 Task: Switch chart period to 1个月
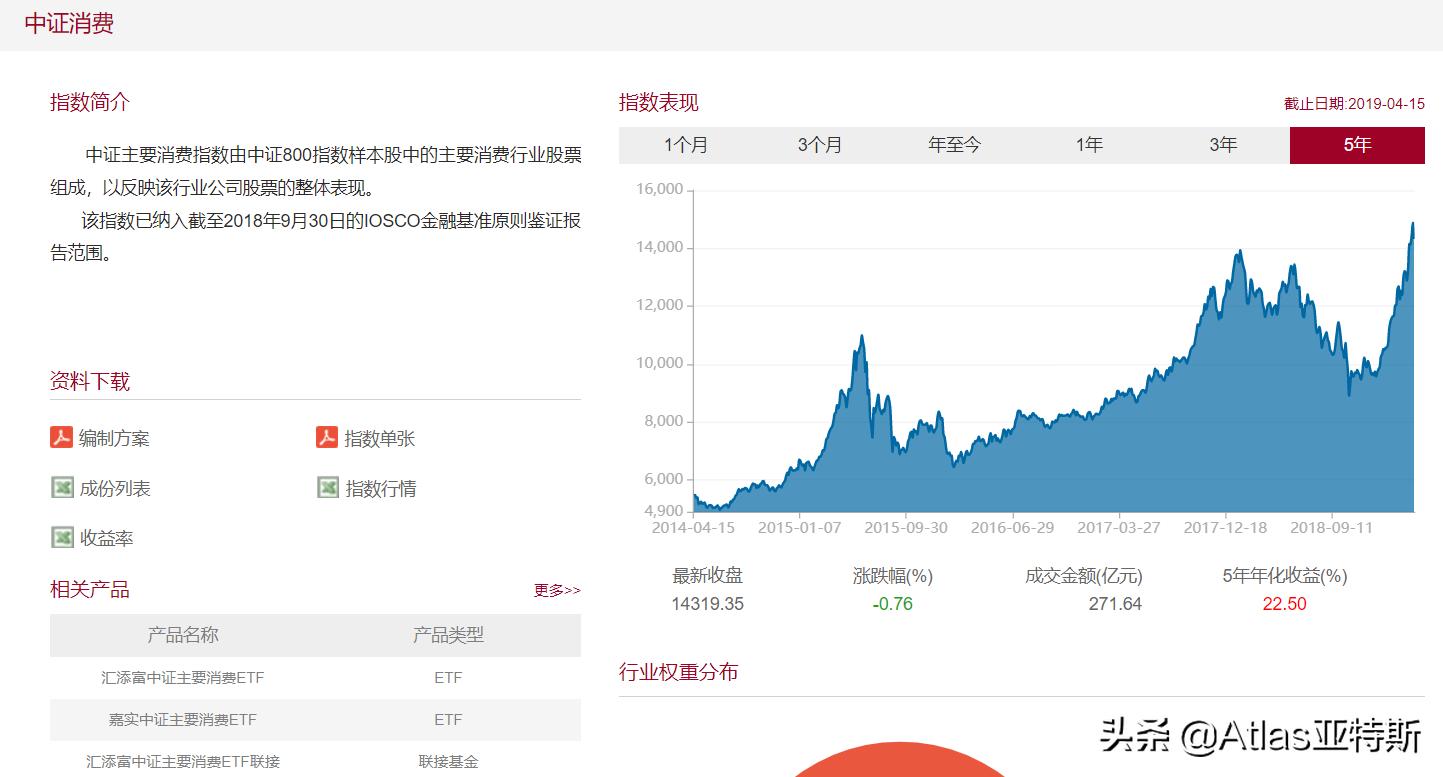pyautogui.click(x=687, y=144)
